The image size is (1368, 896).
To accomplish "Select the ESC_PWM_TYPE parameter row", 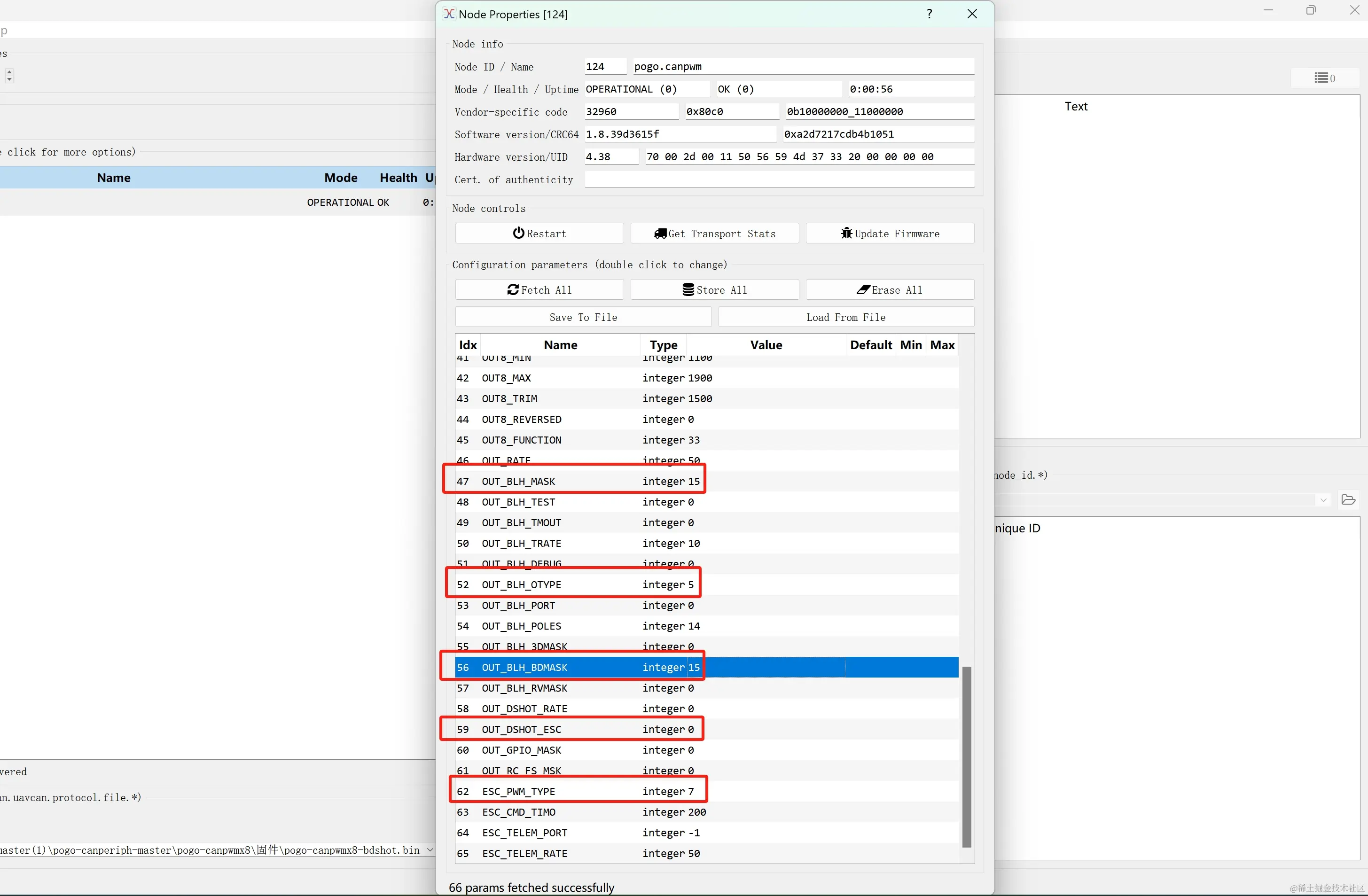I will point(575,791).
